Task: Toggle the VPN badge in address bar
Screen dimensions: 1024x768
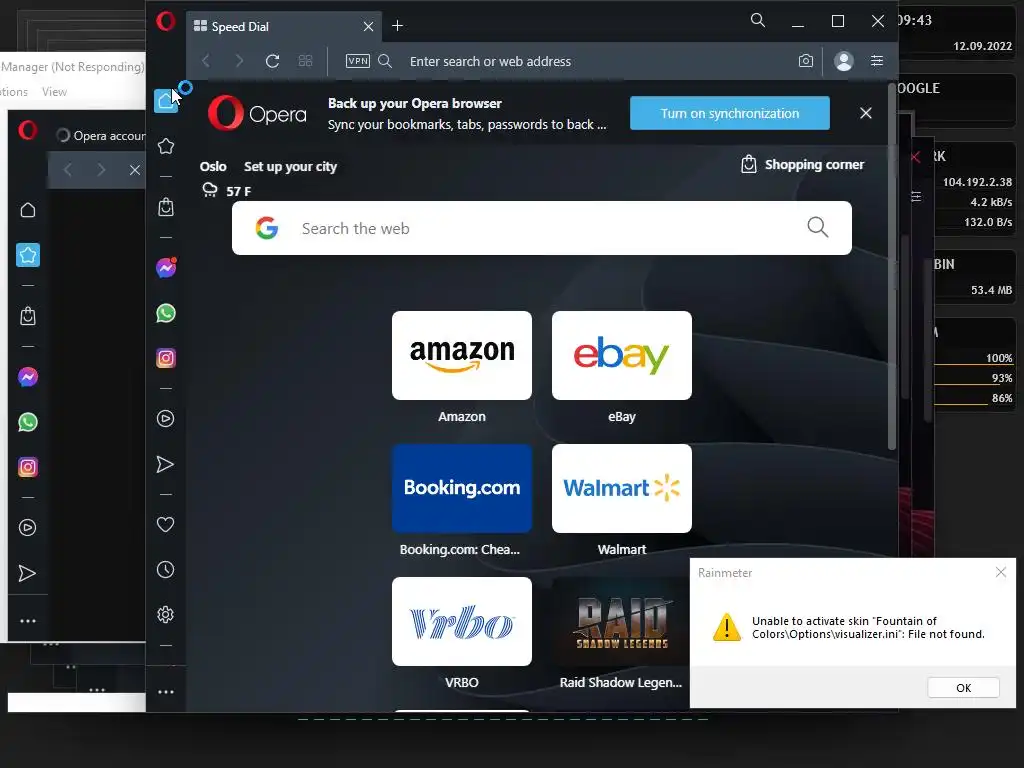Action: pos(358,61)
